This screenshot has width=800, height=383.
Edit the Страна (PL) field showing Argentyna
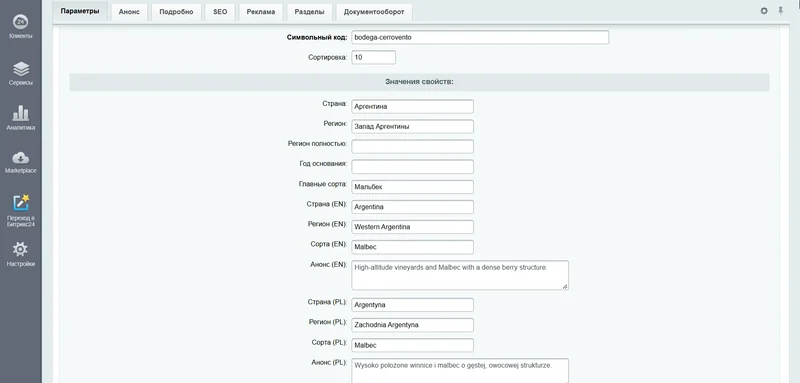pyautogui.click(x=412, y=305)
